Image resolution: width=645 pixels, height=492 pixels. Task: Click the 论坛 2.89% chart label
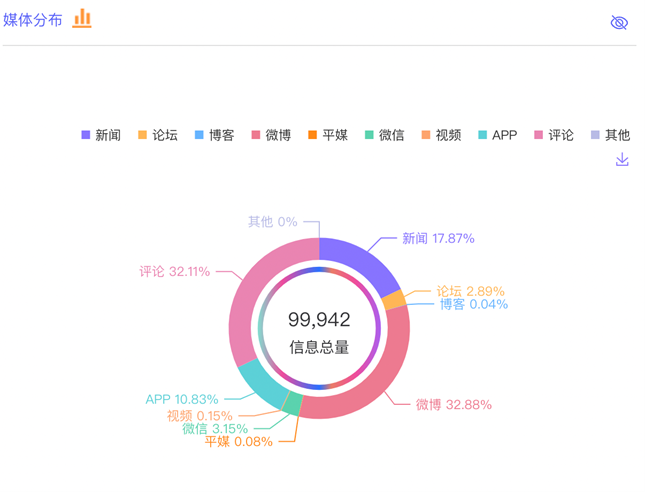(470, 291)
